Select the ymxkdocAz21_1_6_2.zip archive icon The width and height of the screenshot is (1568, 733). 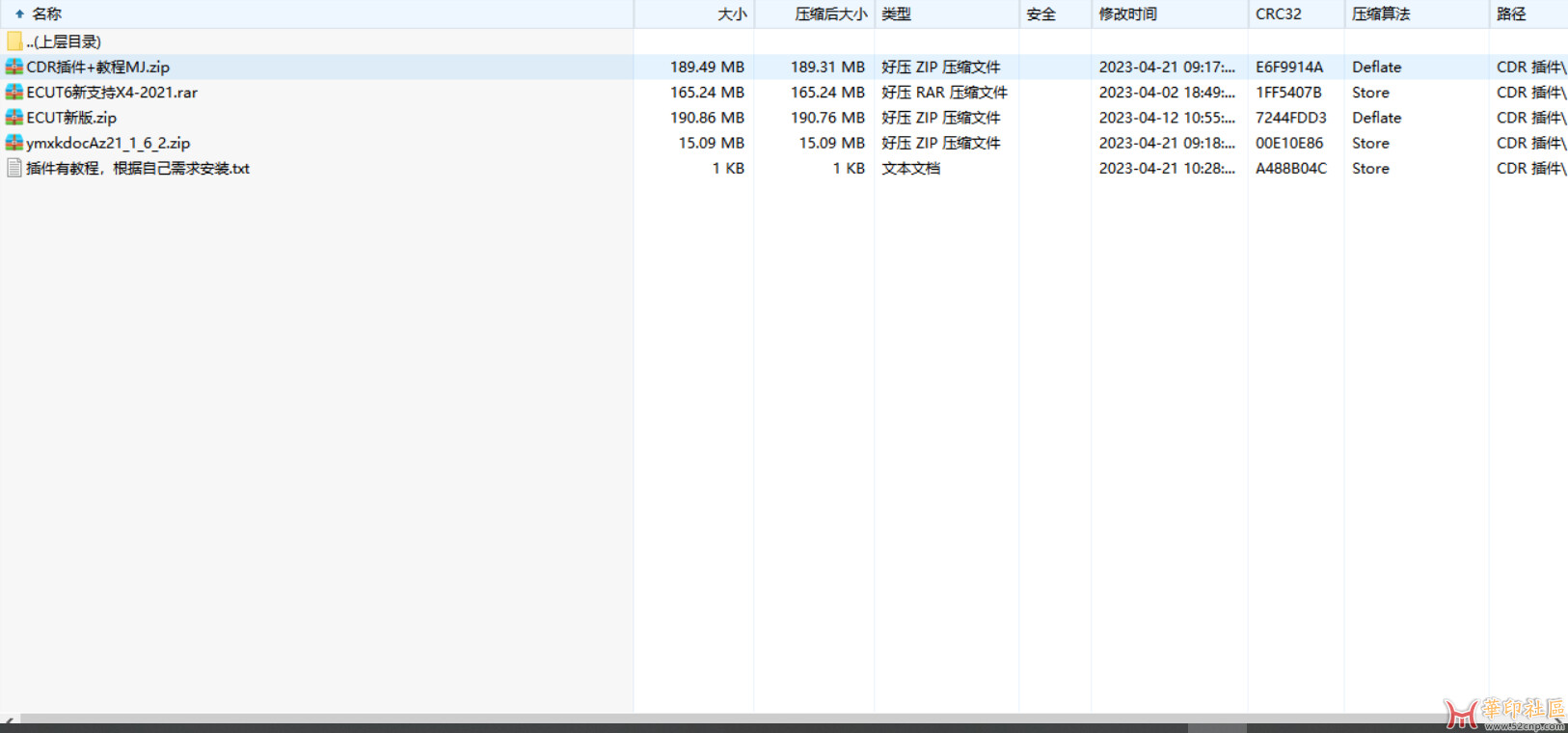point(14,142)
